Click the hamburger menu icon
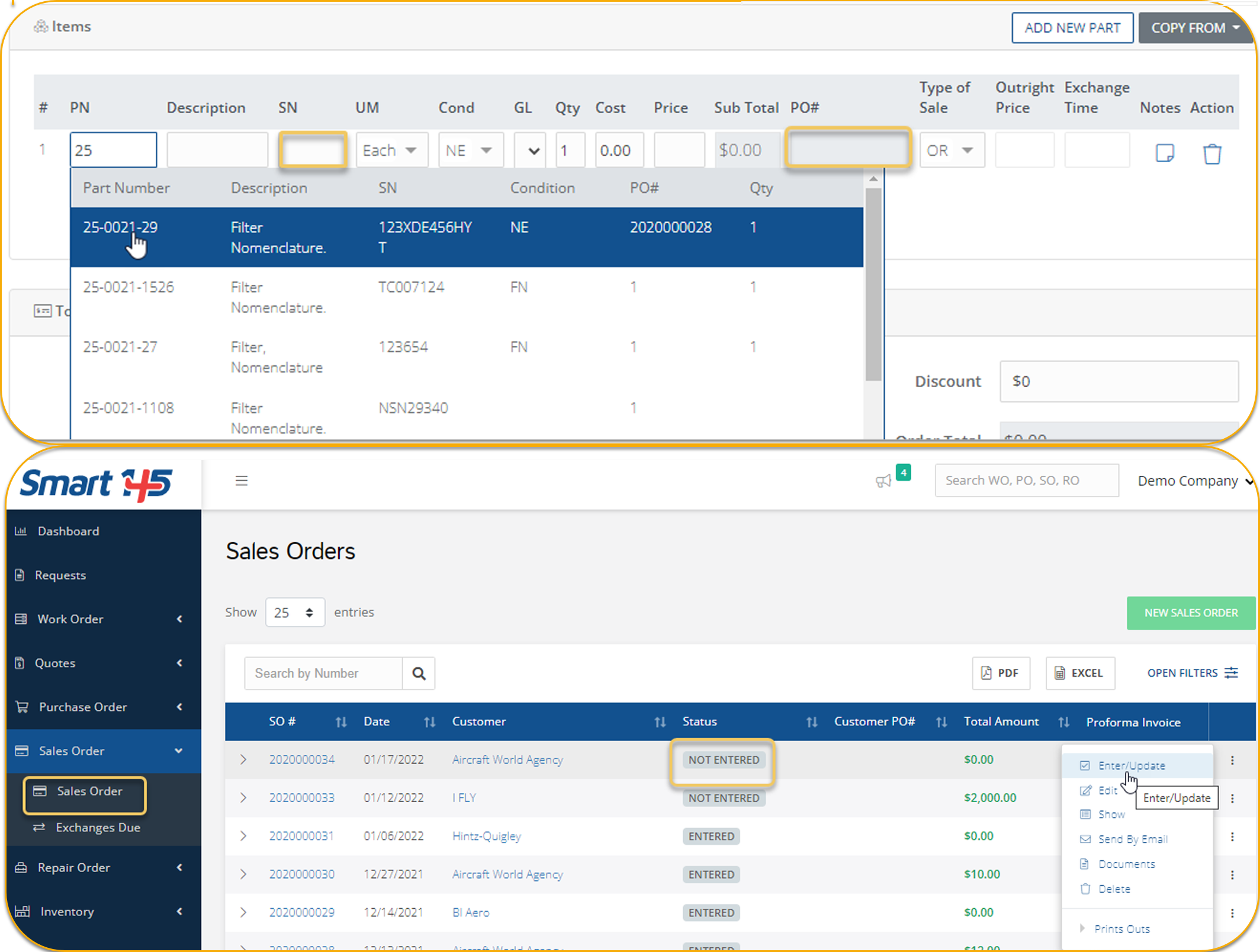The height and width of the screenshot is (952, 1260). click(242, 481)
